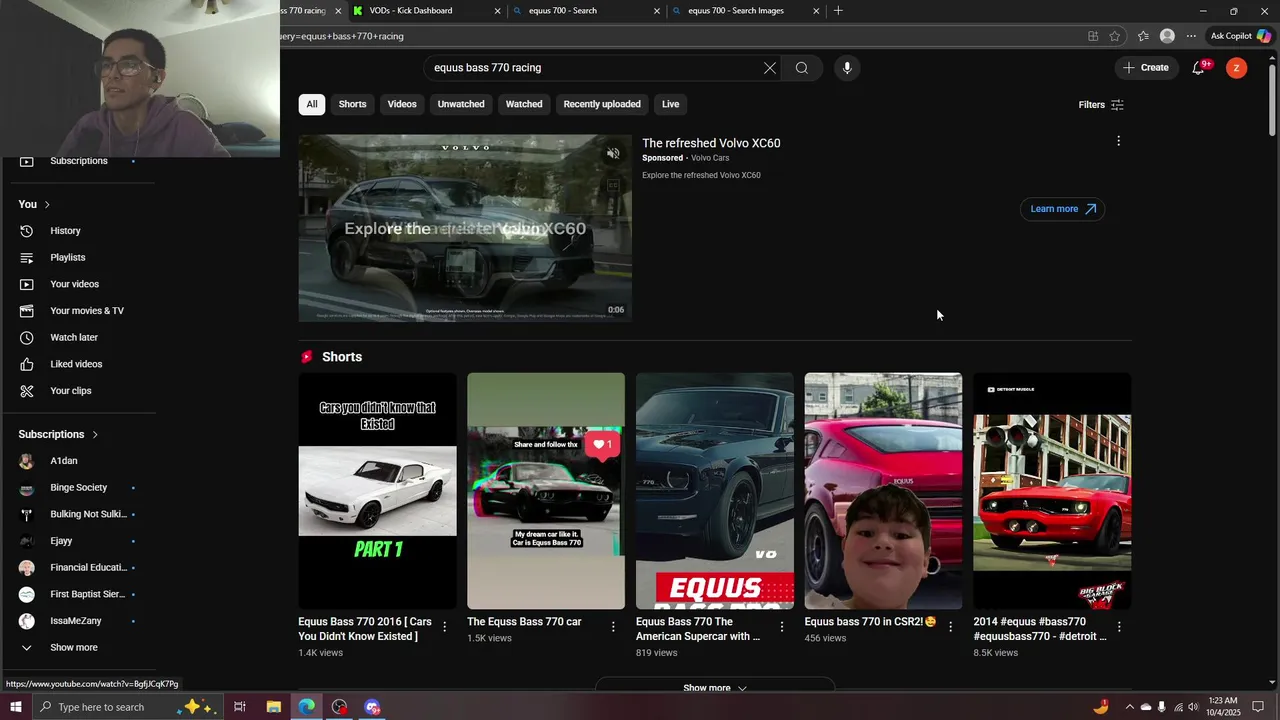Select the Live filter chip

pyautogui.click(x=670, y=104)
